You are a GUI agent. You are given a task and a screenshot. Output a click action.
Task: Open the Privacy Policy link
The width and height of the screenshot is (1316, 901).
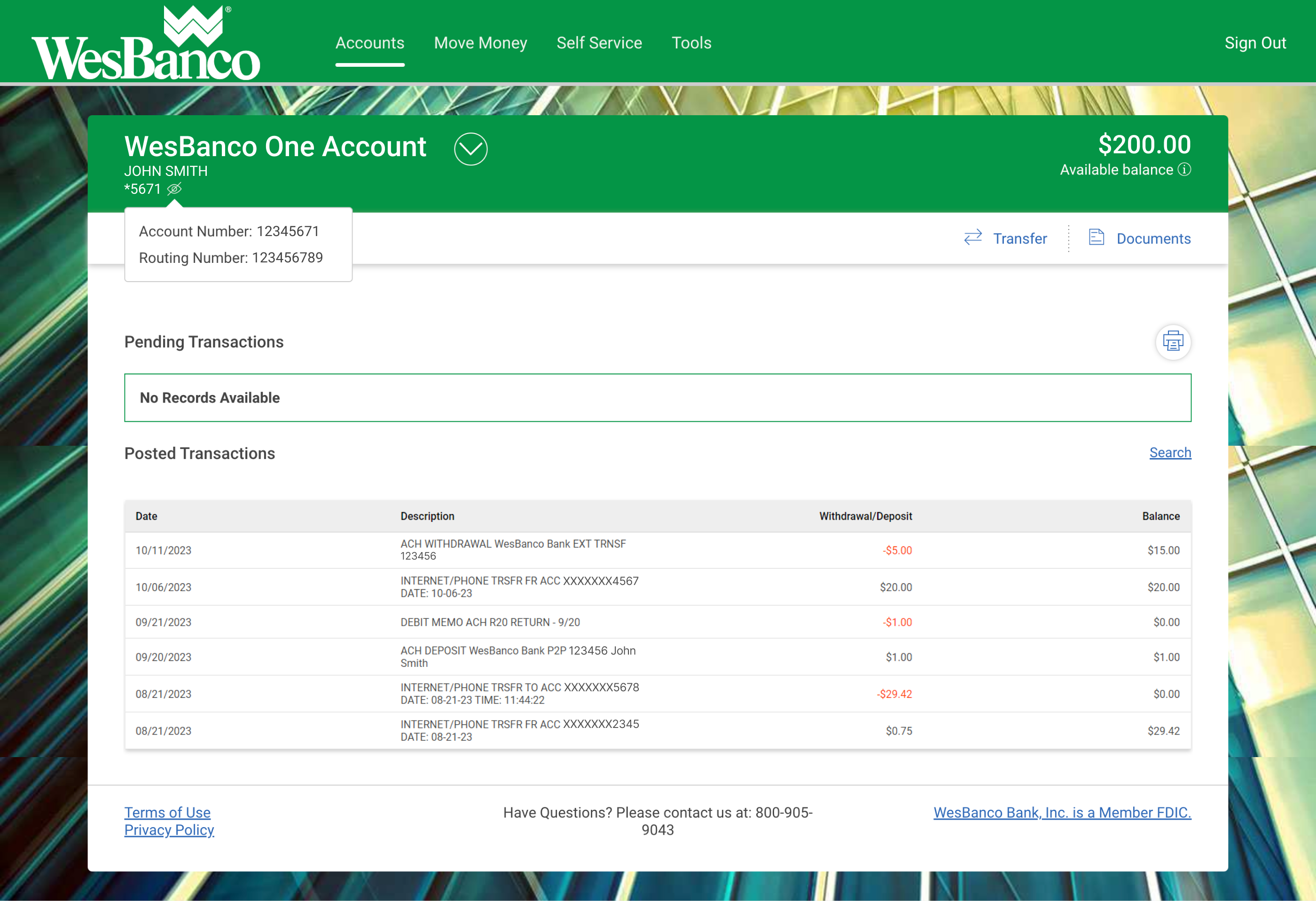point(169,830)
